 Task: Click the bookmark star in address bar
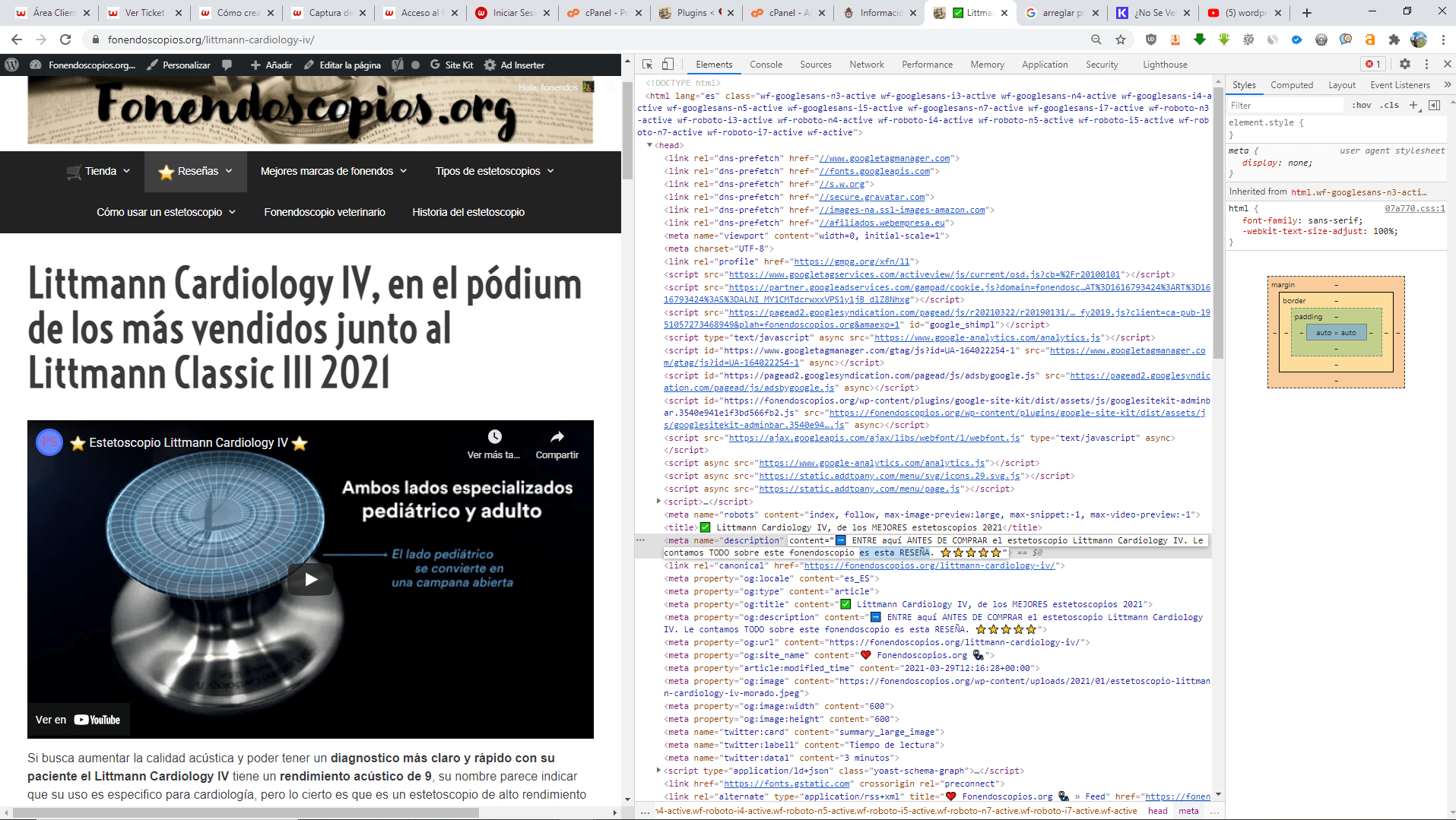(1121, 40)
